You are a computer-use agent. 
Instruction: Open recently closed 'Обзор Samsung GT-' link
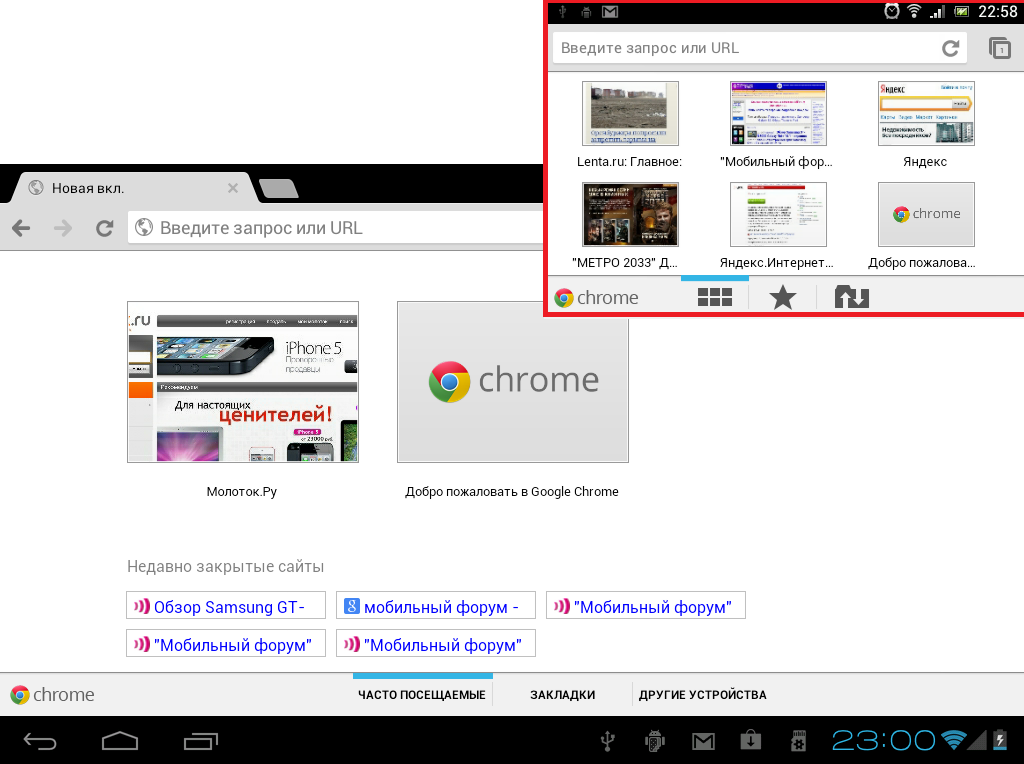[x=226, y=607]
